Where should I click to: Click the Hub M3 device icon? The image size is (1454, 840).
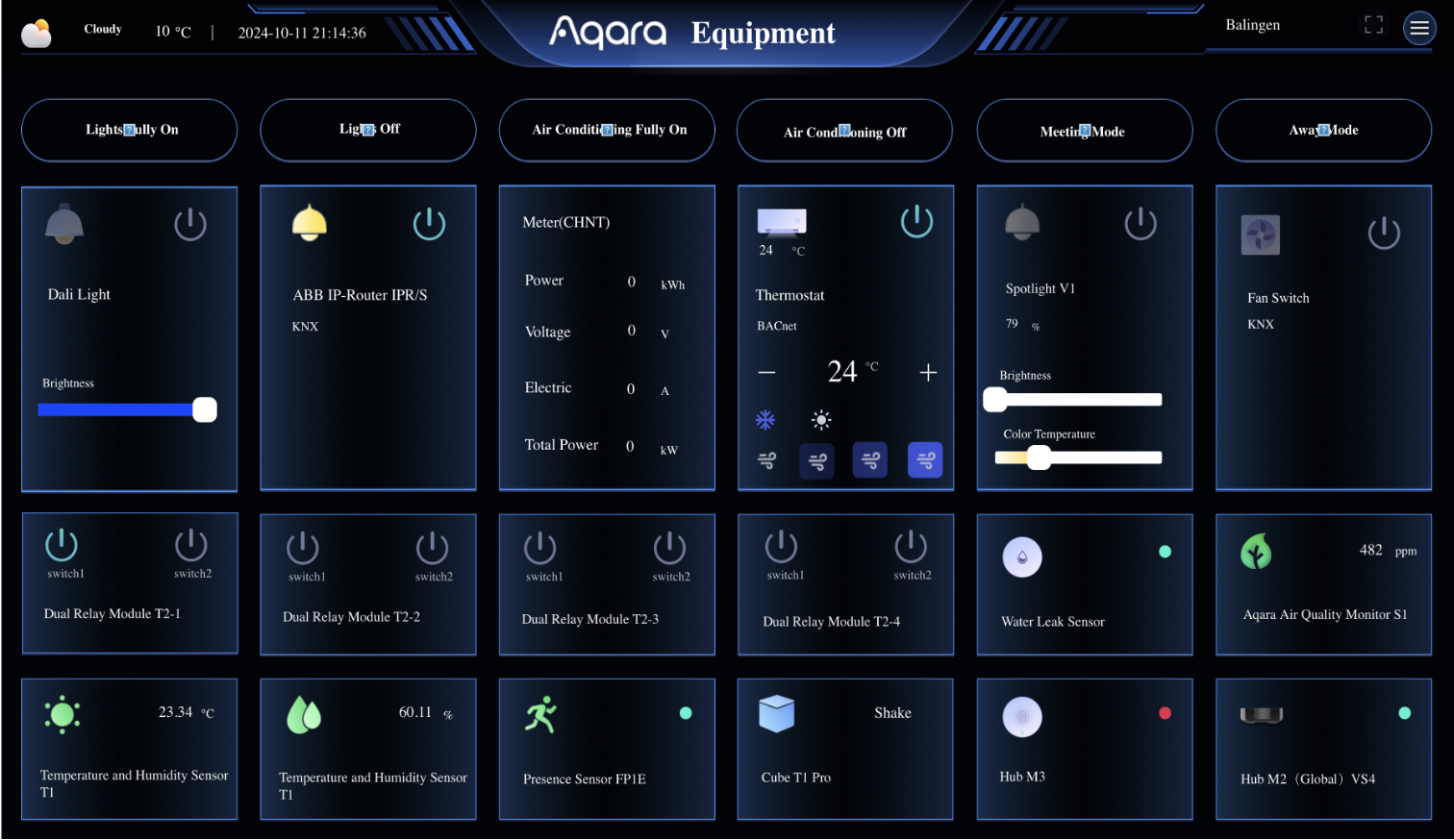tap(1021, 717)
